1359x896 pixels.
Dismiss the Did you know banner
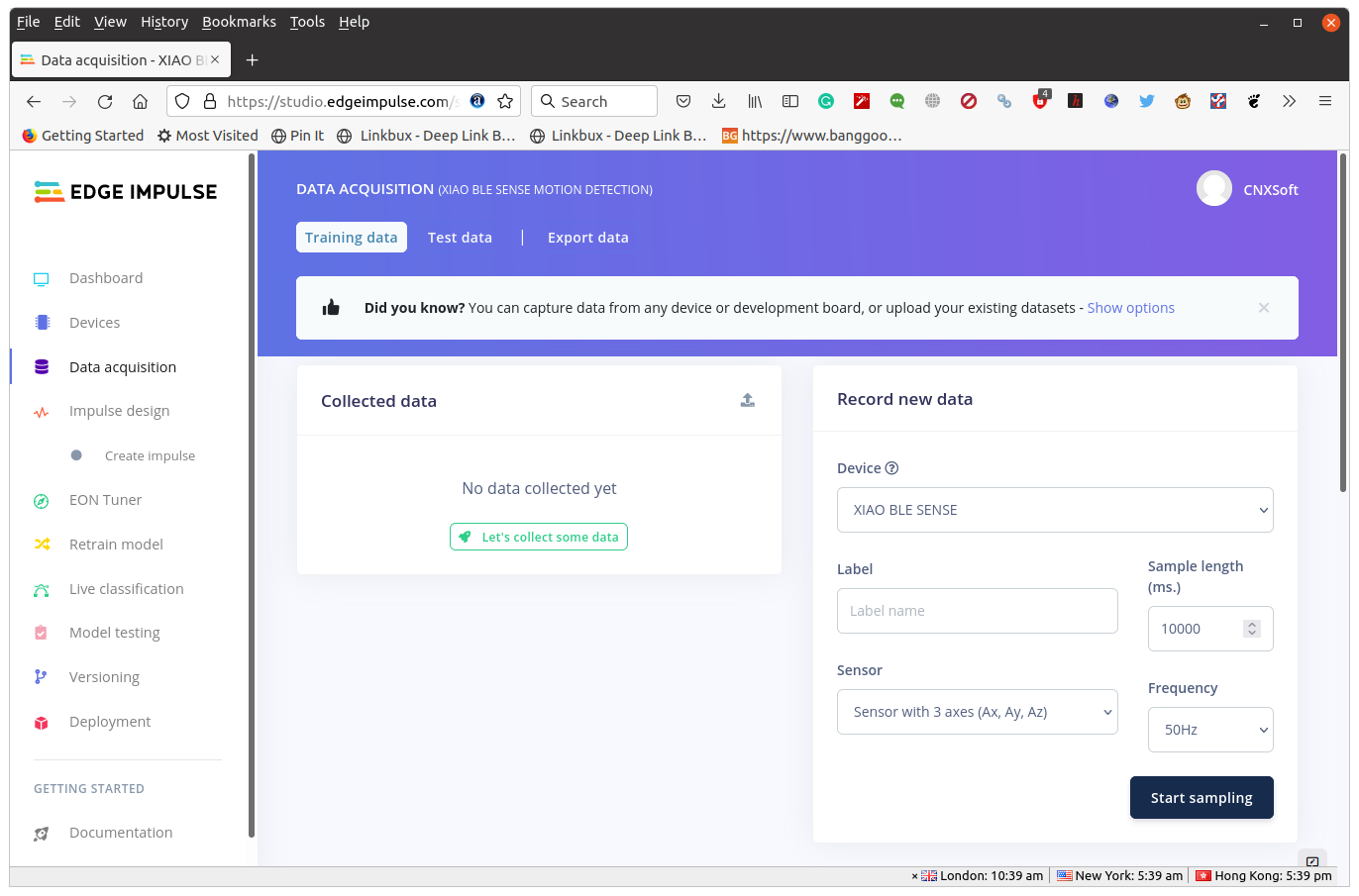pos(1264,308)
